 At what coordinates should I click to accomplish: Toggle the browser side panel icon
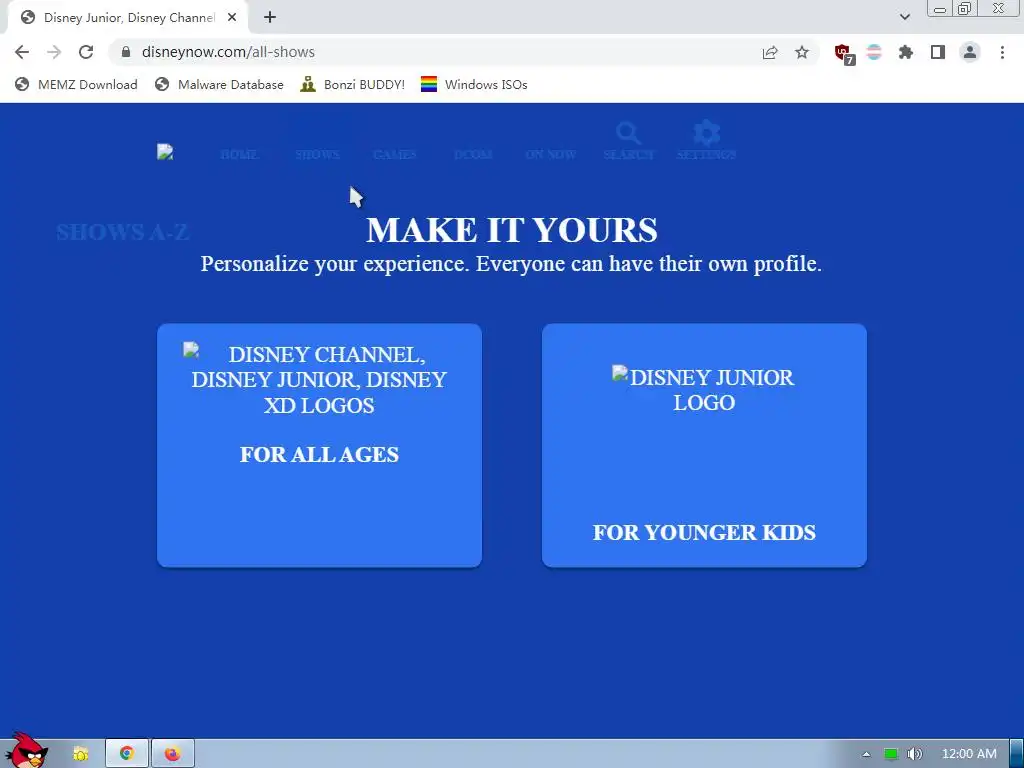[x=938, y=52]
